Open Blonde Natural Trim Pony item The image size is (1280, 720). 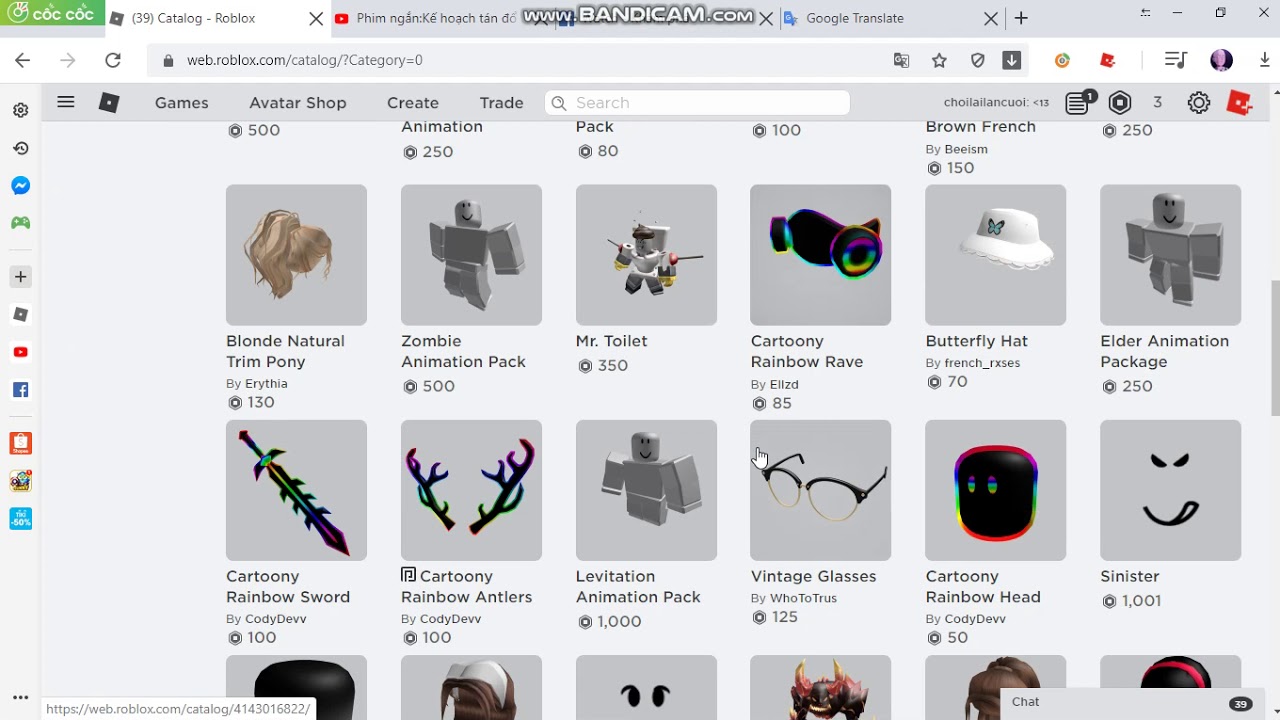tap(285, 351)
